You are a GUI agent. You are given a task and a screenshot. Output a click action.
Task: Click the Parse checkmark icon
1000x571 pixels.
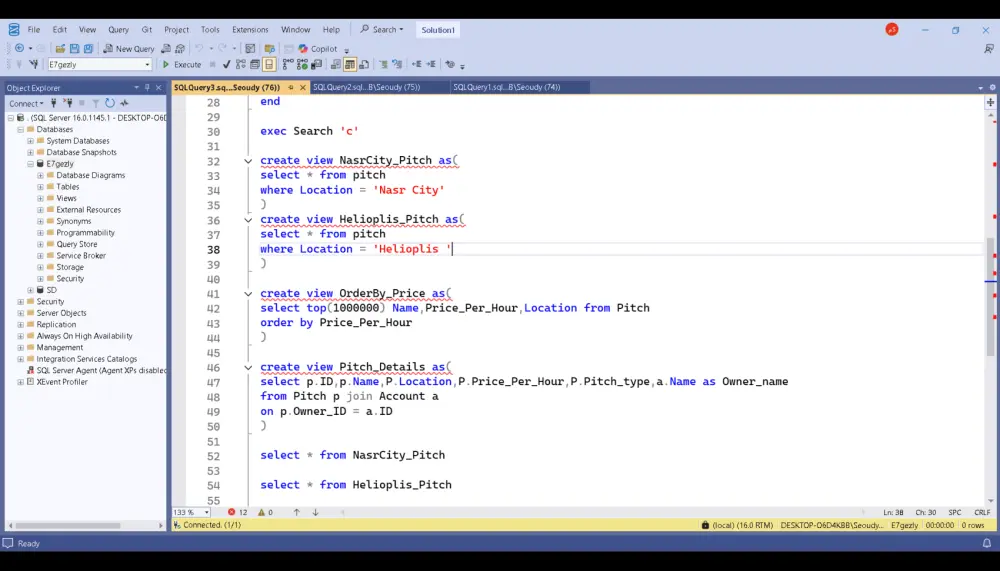coord(227,65)
